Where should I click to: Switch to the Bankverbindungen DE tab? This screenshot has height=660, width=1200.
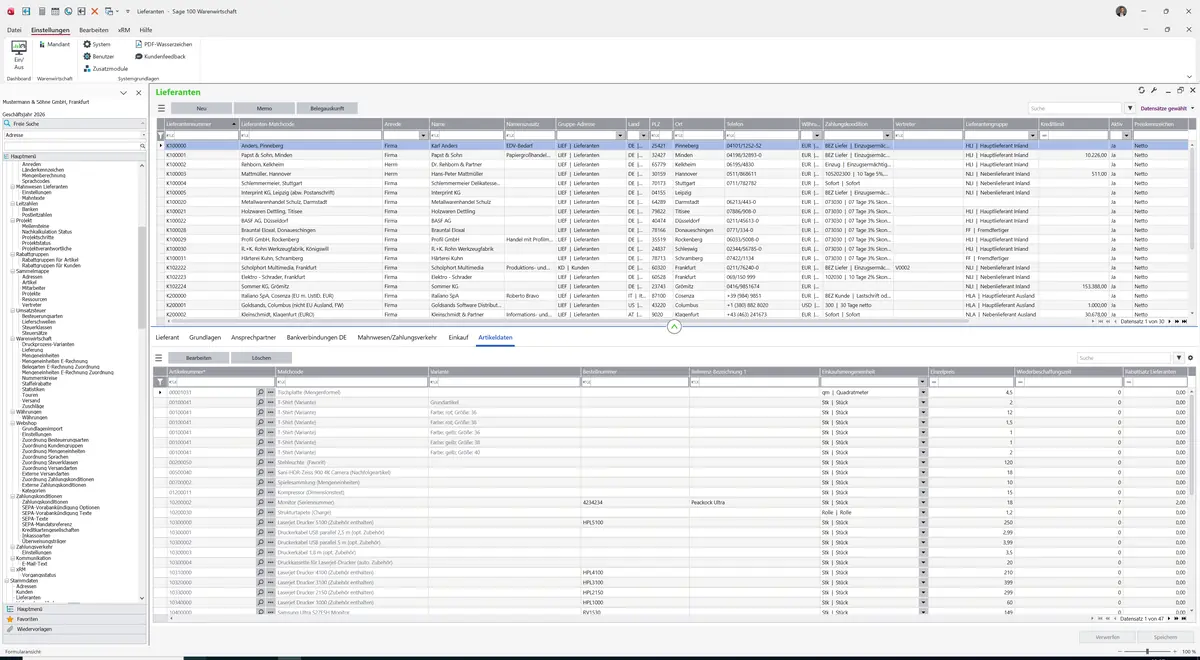[x=316, y=338]
